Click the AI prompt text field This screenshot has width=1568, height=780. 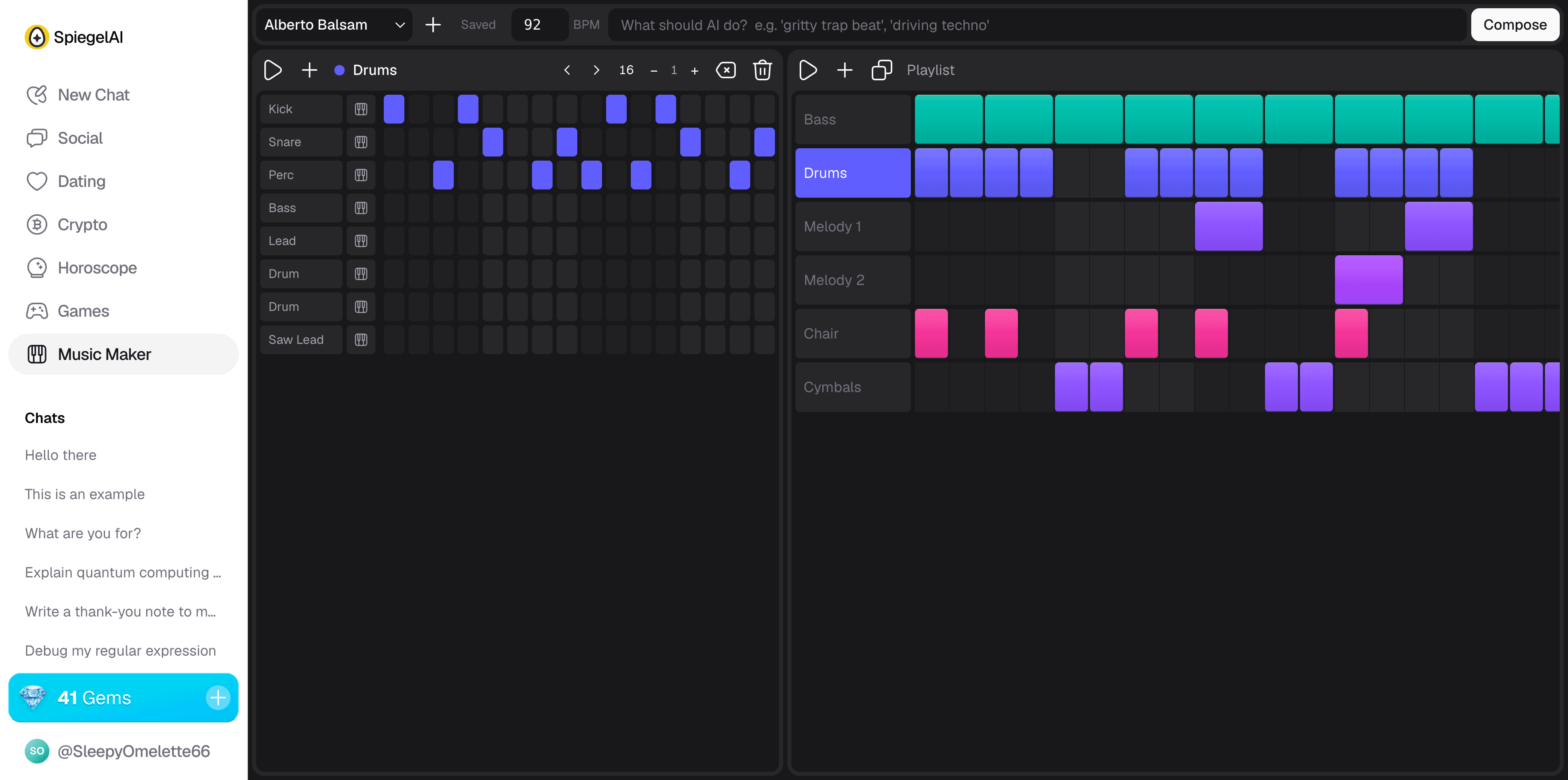(1036, 25)
